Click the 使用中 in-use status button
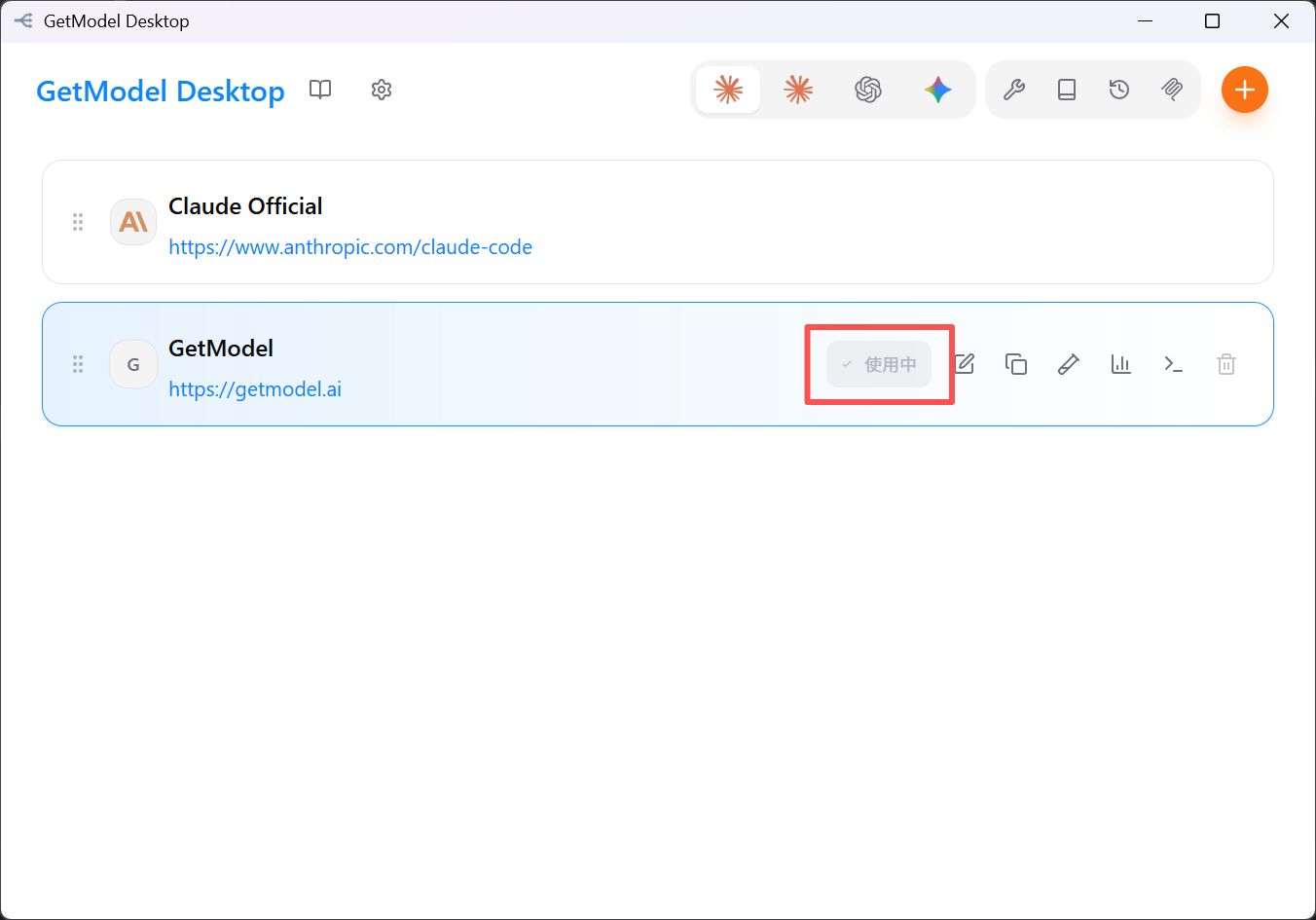1316x920 pixels. click(879, 364)
